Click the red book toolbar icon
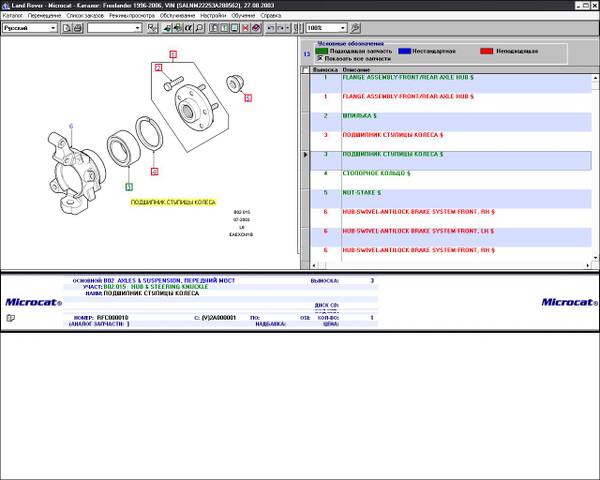Screen dimensions: 600x480 256,28
